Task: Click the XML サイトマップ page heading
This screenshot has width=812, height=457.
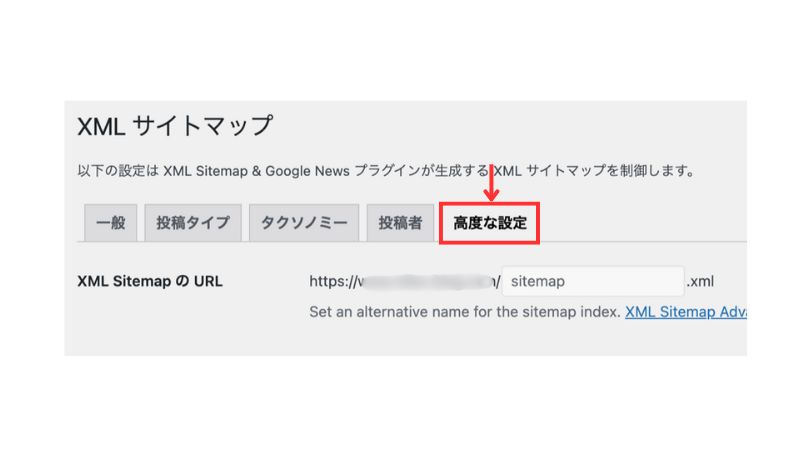Action: click(x=174, y=126)
